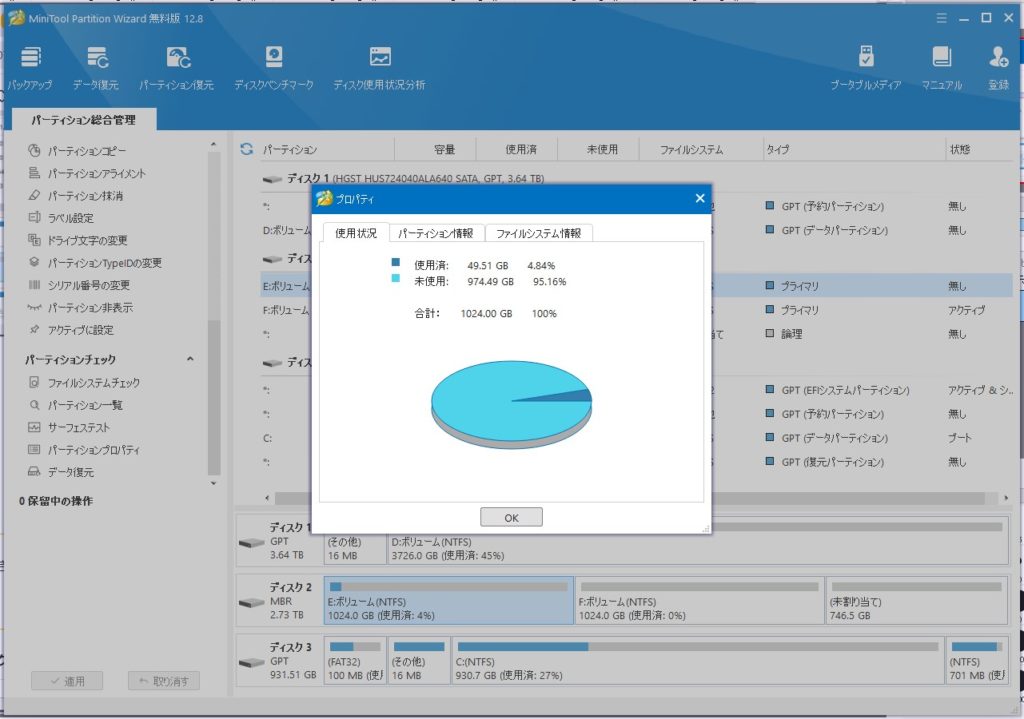The image size is (1024, 719).
Task: Click the sidebar scroll down arrow
Action: tap(213, 484)
